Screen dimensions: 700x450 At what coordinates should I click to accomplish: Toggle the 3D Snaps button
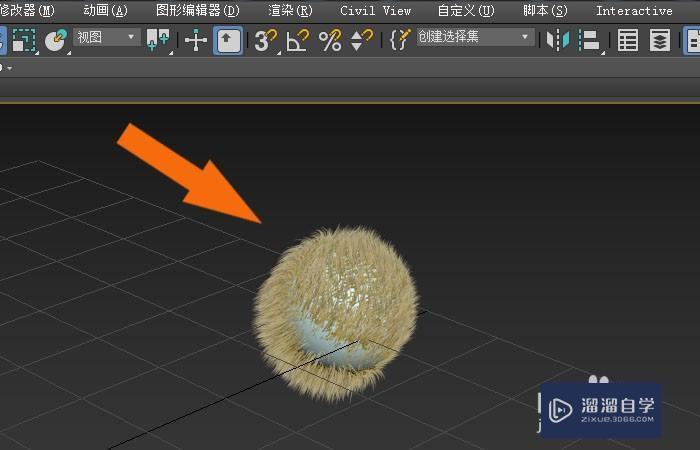pos(266,40)
